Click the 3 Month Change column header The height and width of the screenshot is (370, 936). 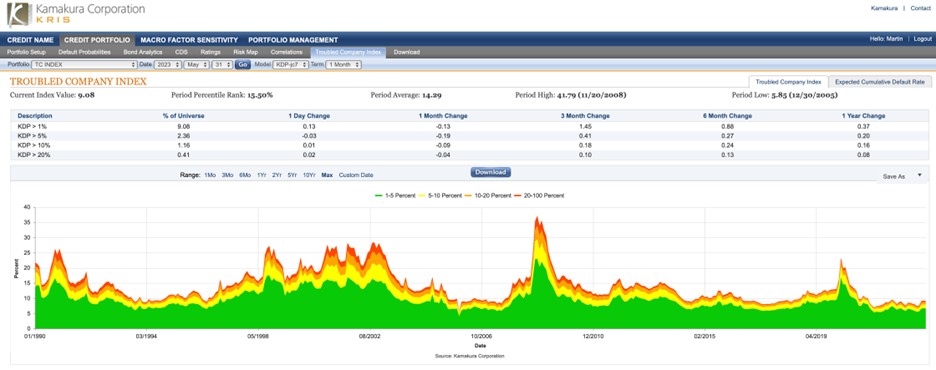(x=586, y=116)
